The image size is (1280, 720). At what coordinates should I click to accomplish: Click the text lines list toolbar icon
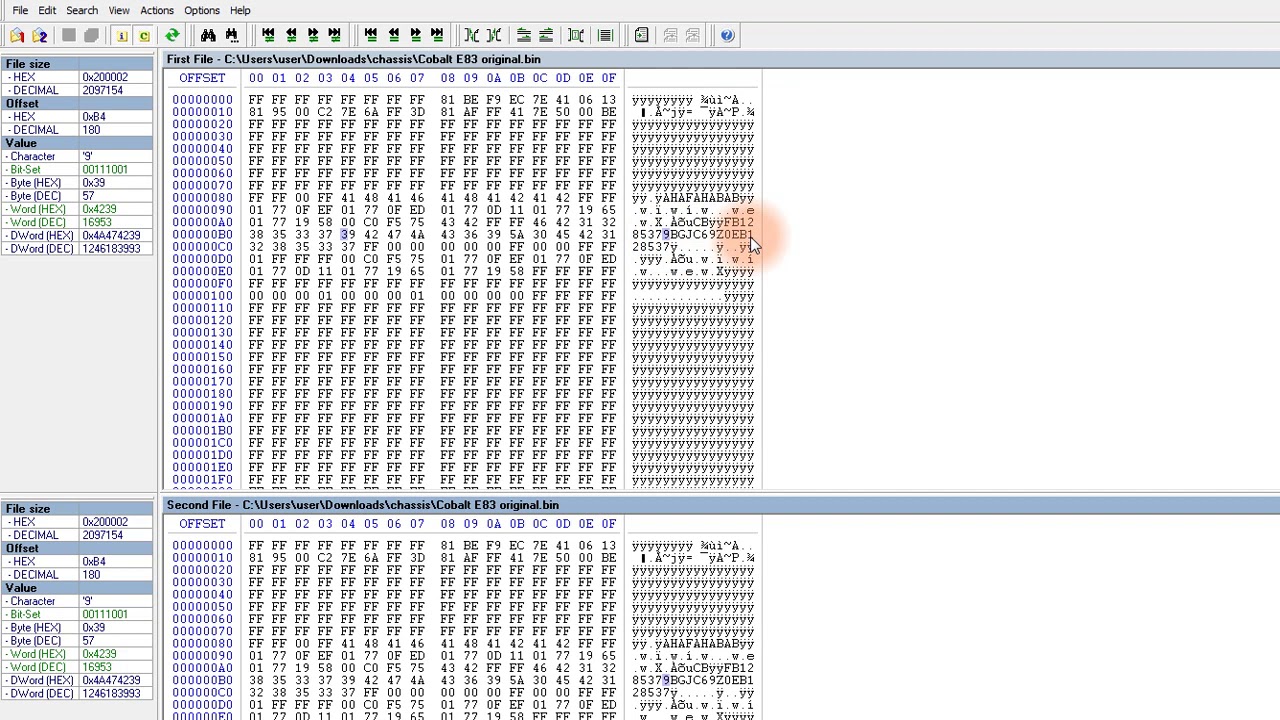605,36
